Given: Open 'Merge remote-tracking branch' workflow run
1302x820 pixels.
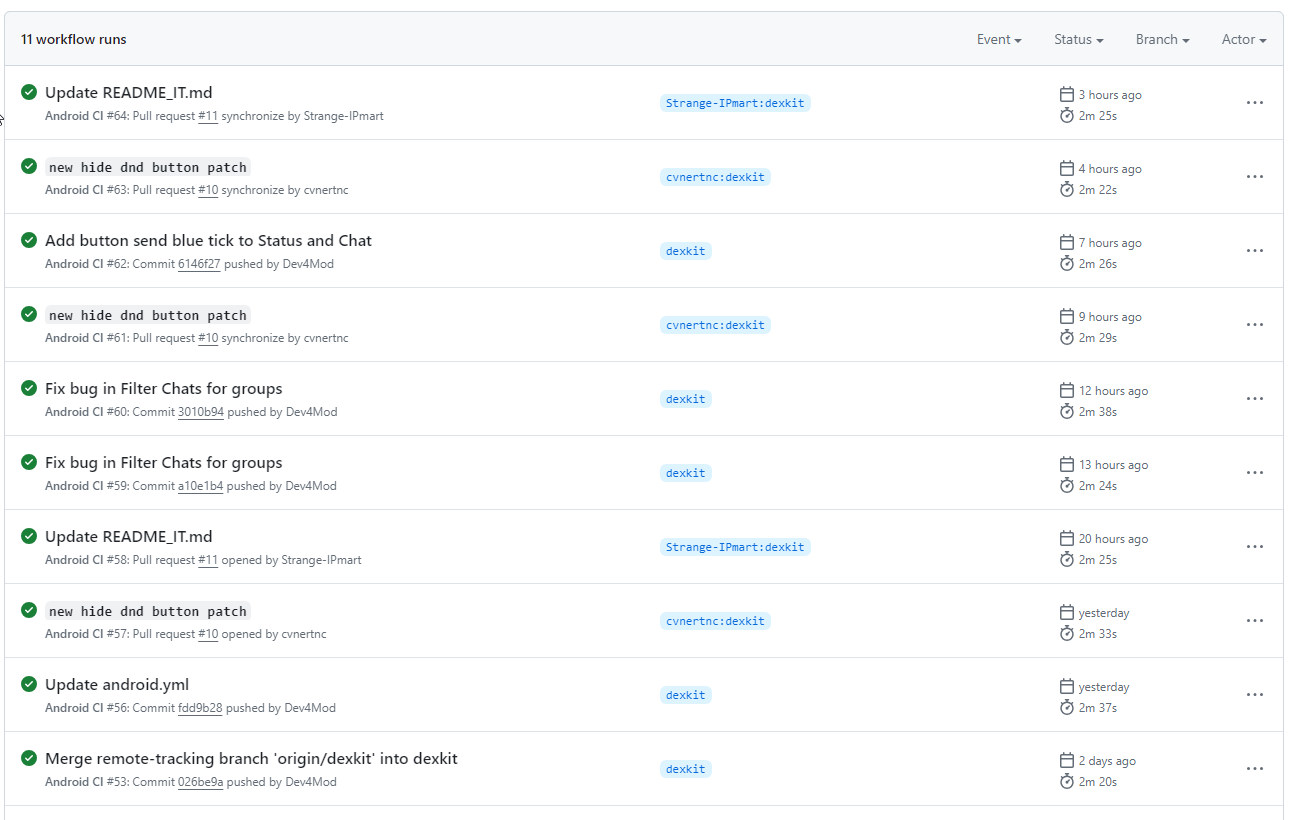Looking at the screenshot, I should pos(251,759).
